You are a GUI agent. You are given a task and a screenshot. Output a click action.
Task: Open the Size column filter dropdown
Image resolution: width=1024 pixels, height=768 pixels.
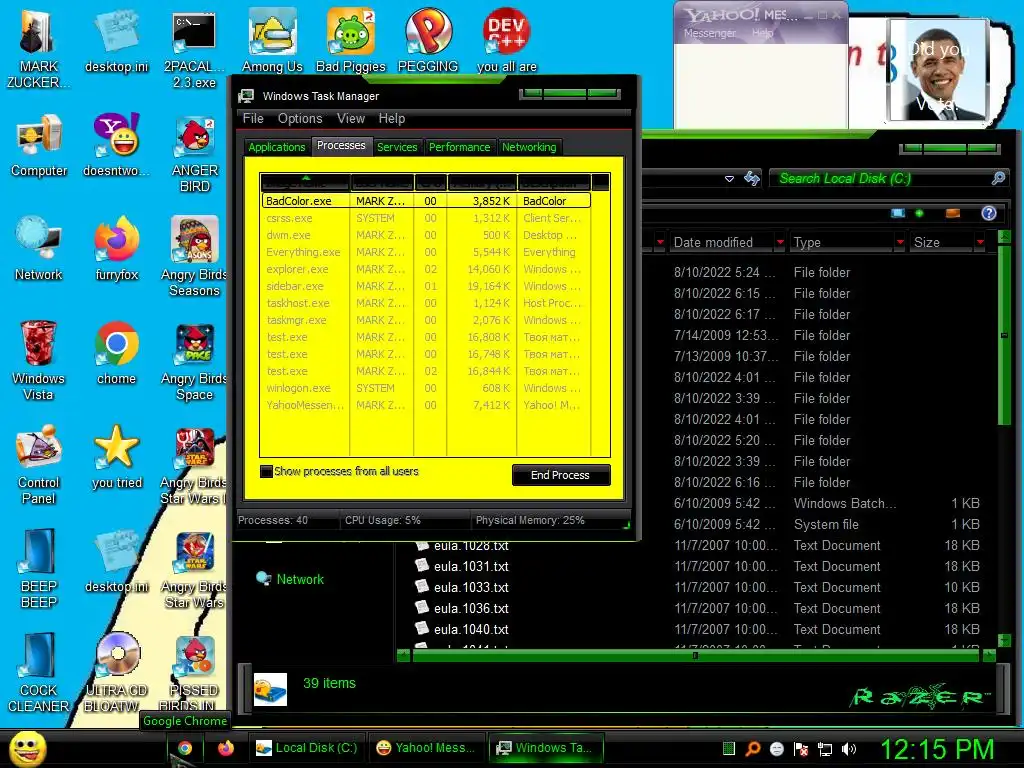(x=980, y=242)
